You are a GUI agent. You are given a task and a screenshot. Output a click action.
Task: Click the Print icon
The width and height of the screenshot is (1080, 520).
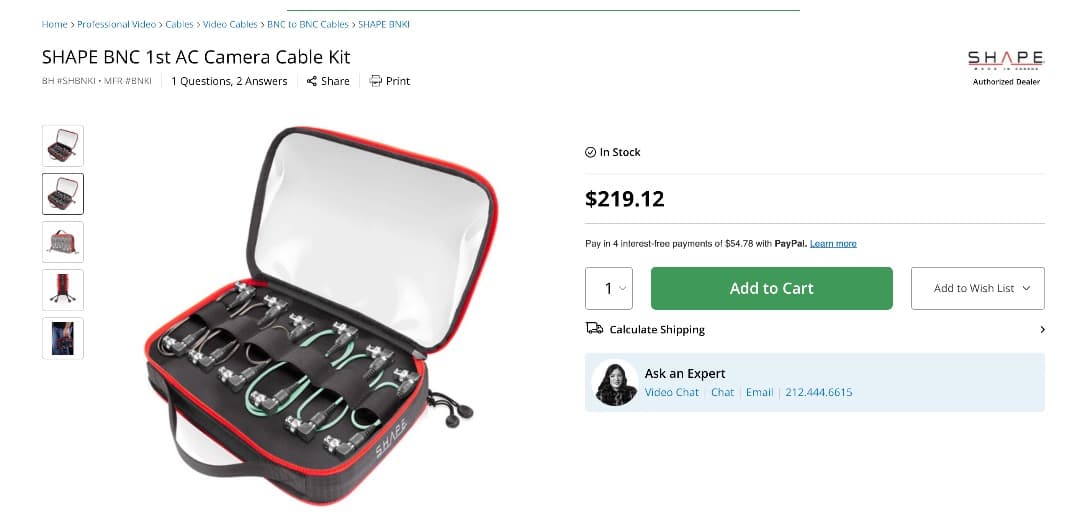pos(376,81)
